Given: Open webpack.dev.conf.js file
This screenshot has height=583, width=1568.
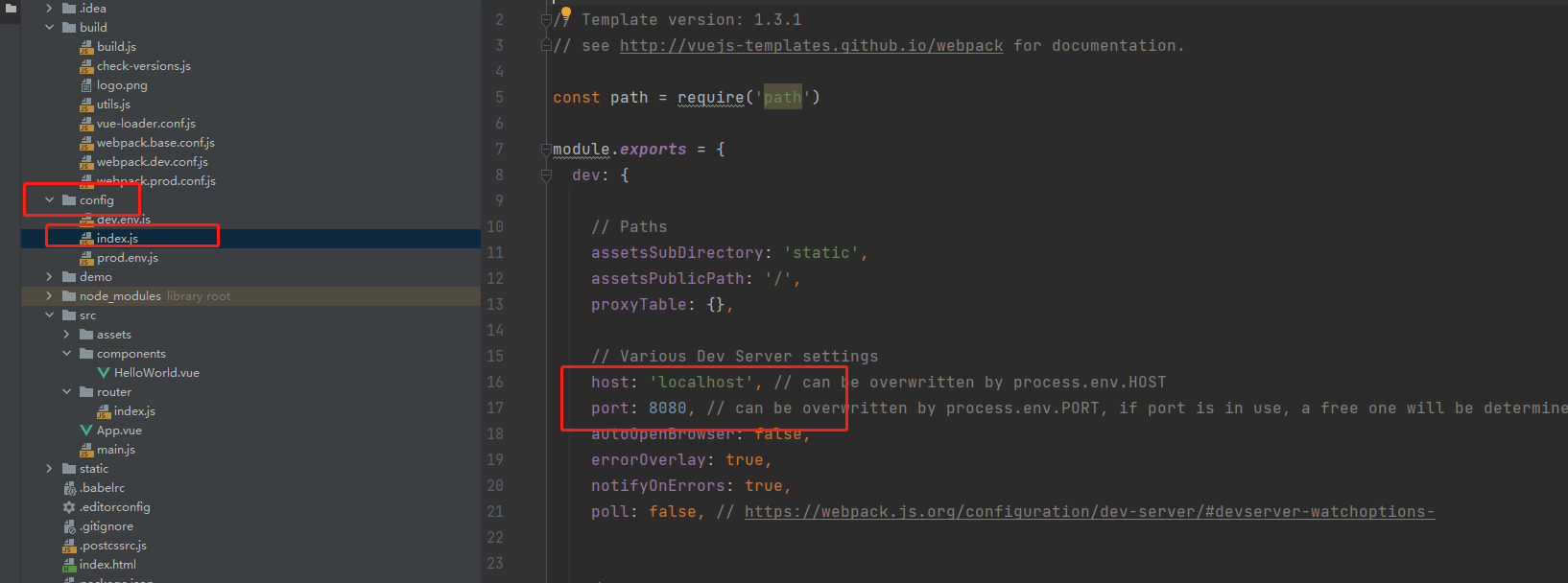Looking at the screenshot, I should click(153, 162).
